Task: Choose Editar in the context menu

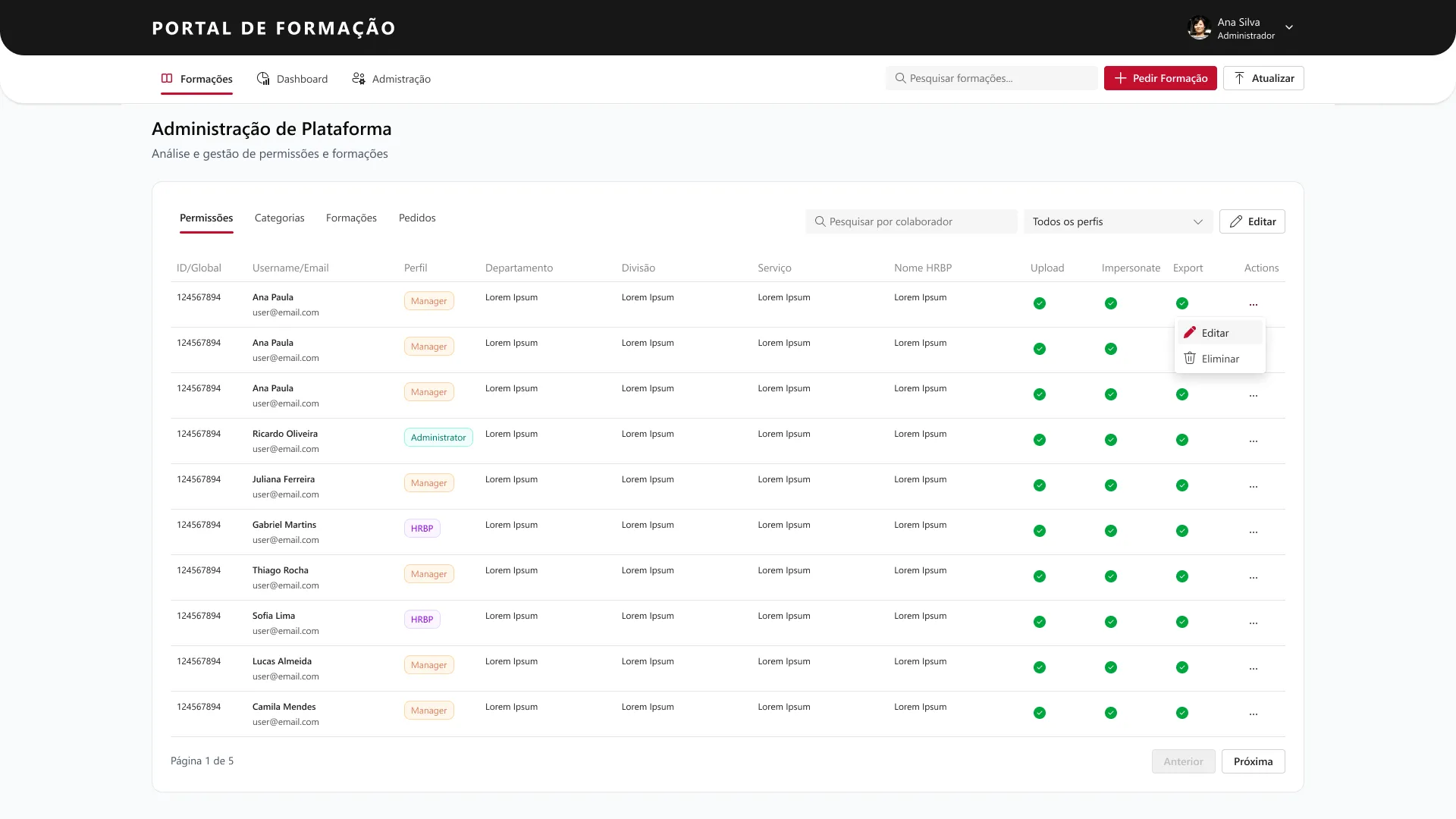Action: point(1219,333)
